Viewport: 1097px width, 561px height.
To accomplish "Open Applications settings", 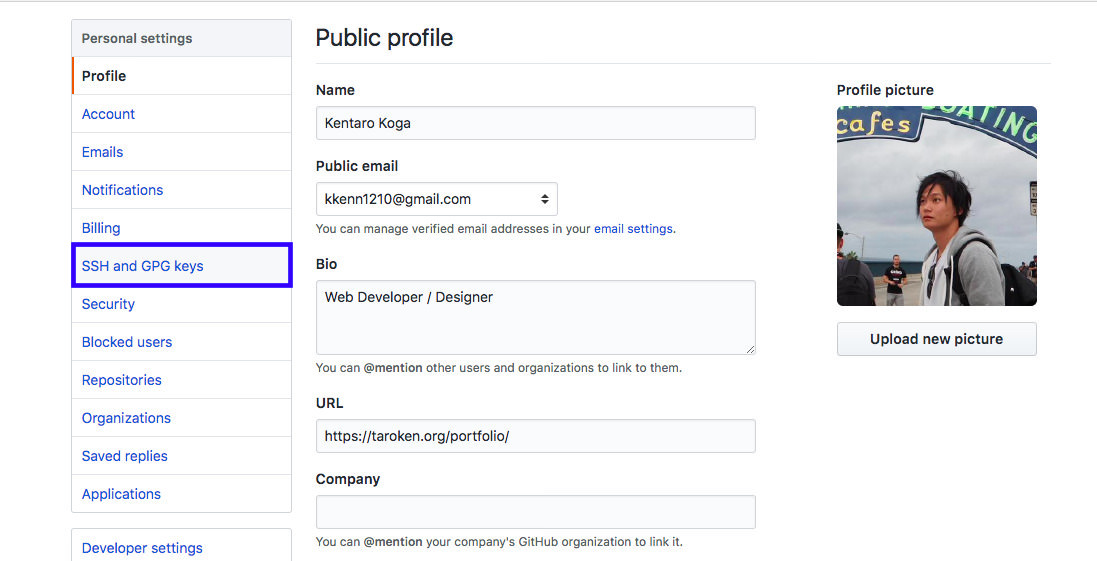I will (x=121, y=494).
